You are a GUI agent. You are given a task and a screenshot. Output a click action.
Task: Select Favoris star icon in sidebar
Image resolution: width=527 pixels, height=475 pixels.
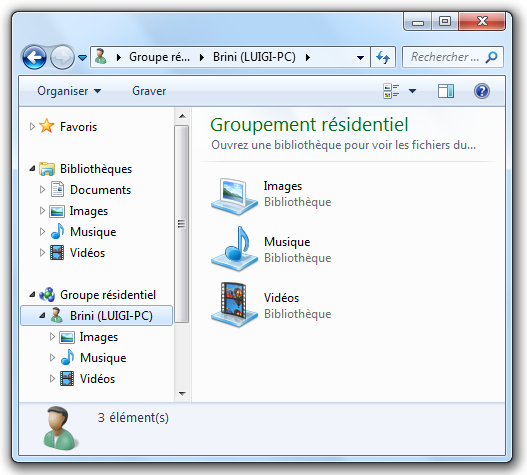click(x=47, y=126)
